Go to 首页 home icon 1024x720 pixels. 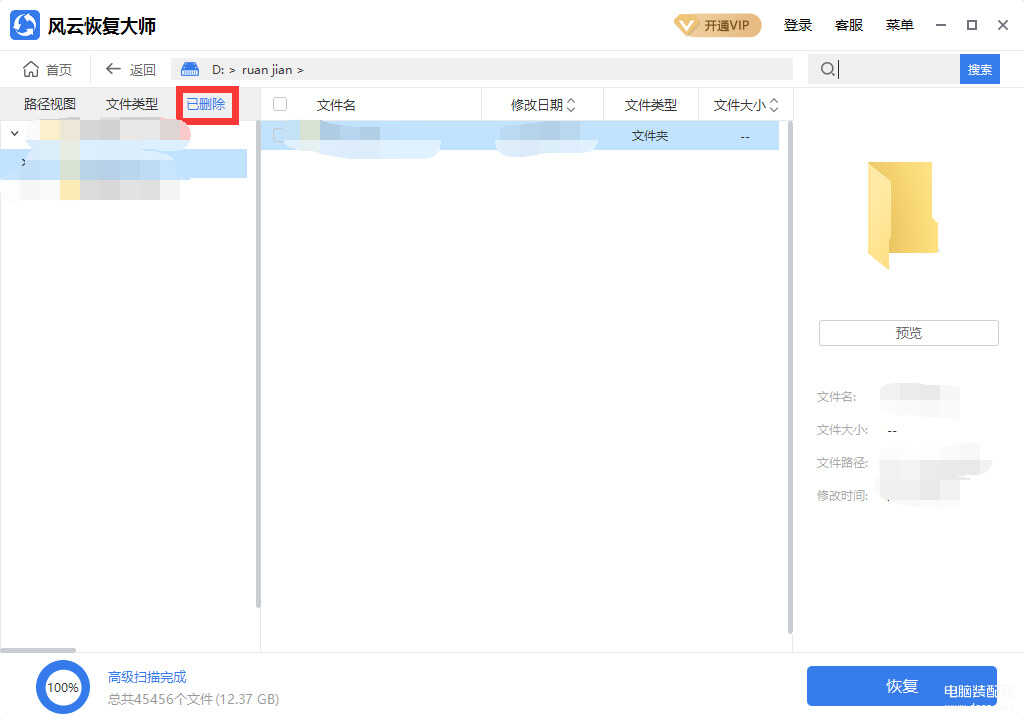(x=31, y=69)
